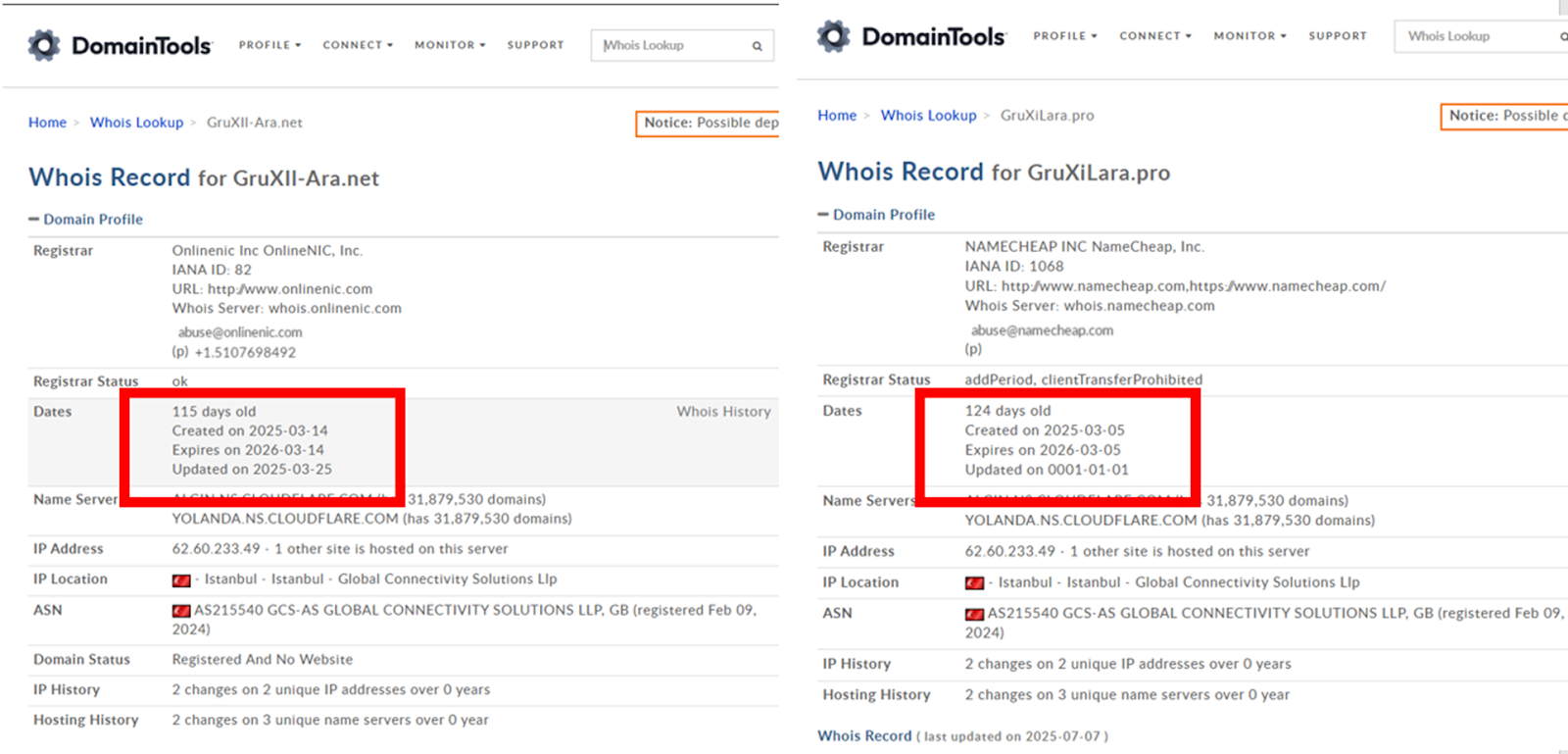
Task: Click Turkey flag icon in left IP Location row
Action: click(181, 580)
